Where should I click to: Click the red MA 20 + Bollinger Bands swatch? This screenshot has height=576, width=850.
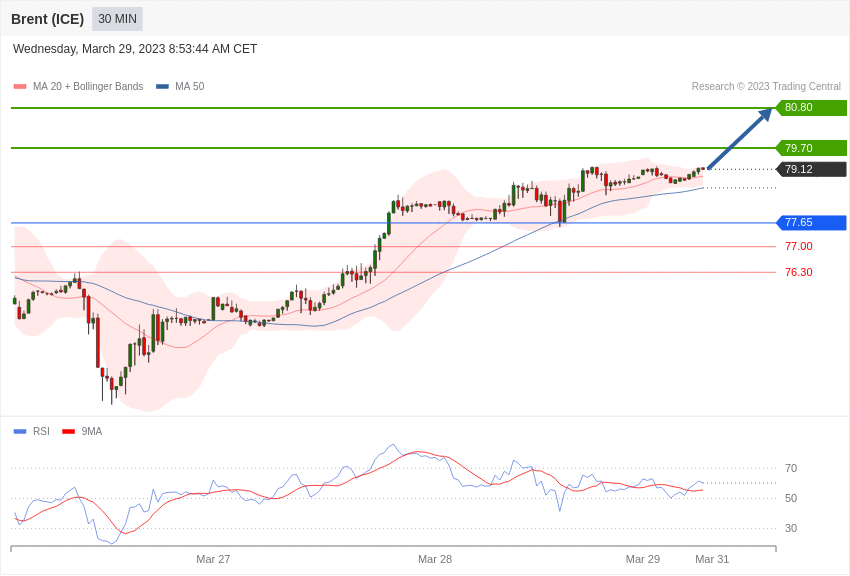tap(20, 87)
